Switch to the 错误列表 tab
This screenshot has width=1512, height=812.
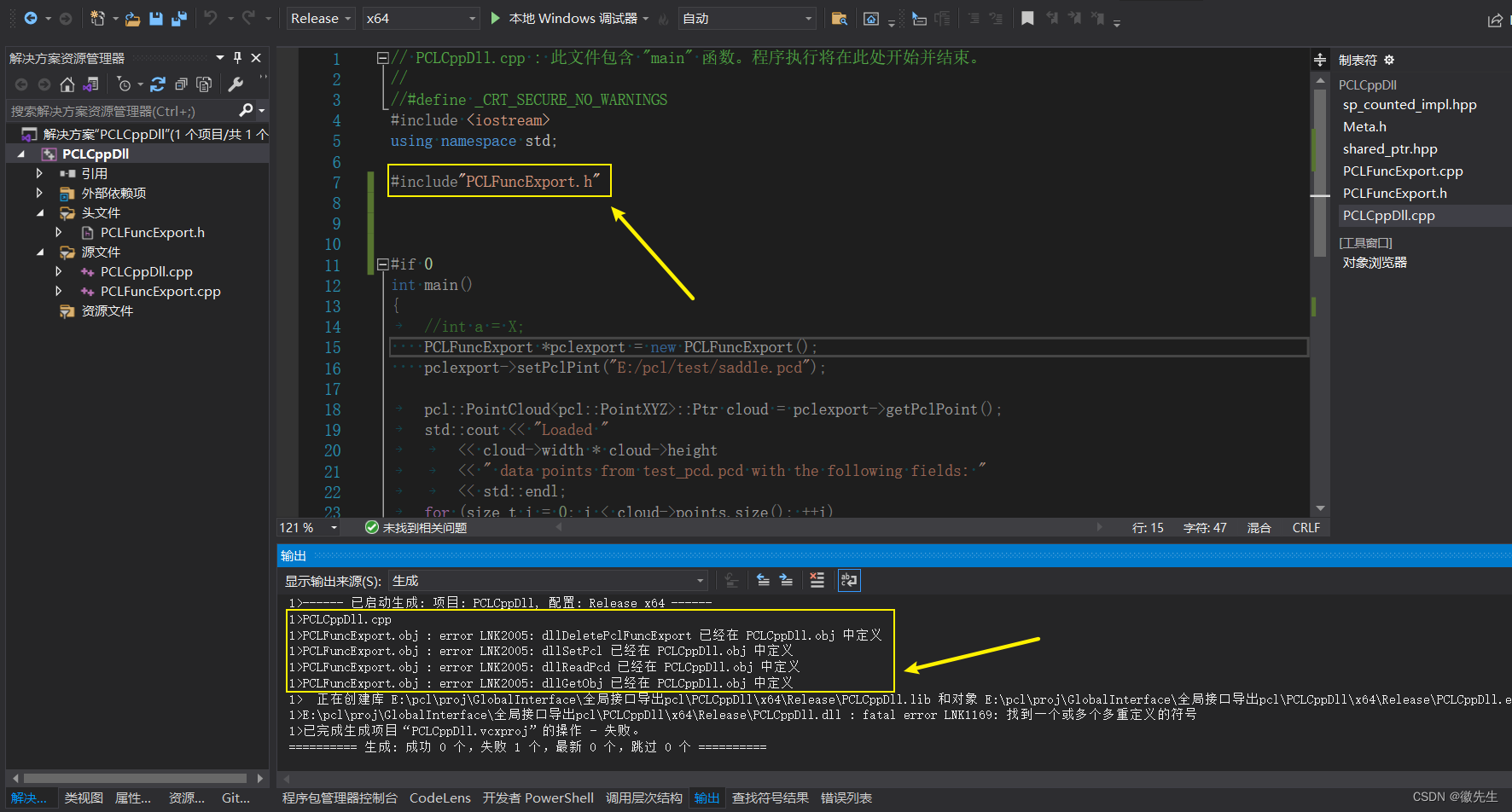846,797
